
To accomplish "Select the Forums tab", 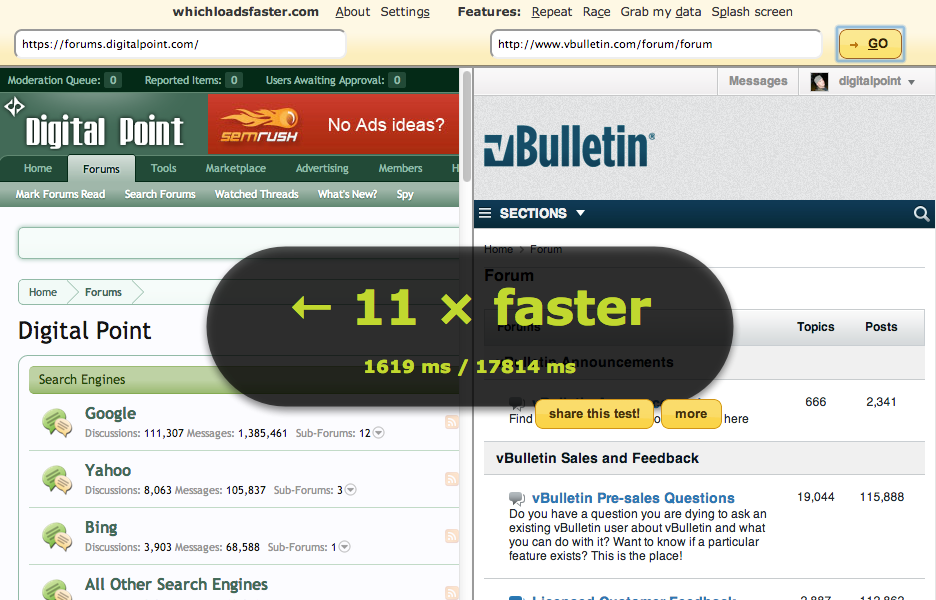I will pos(101,169).
